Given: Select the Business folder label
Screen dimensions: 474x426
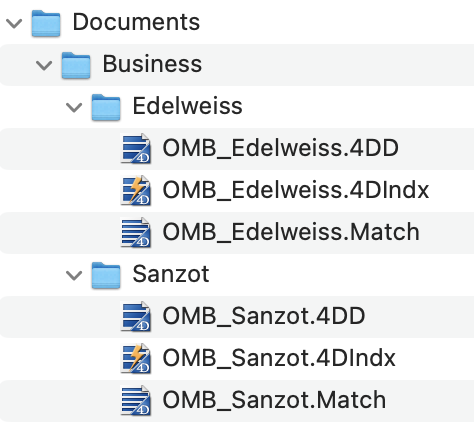Looking at the screenshot, I should [x=152, y=64].
